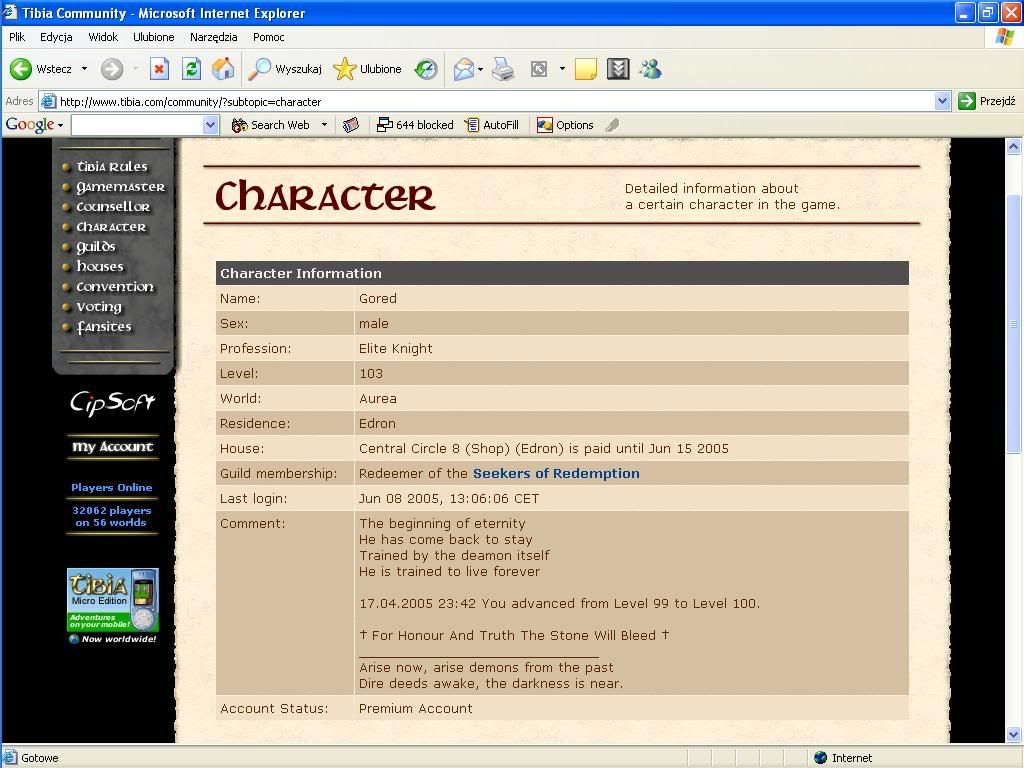Refresh the page with green arrows icon

(191, 69)
